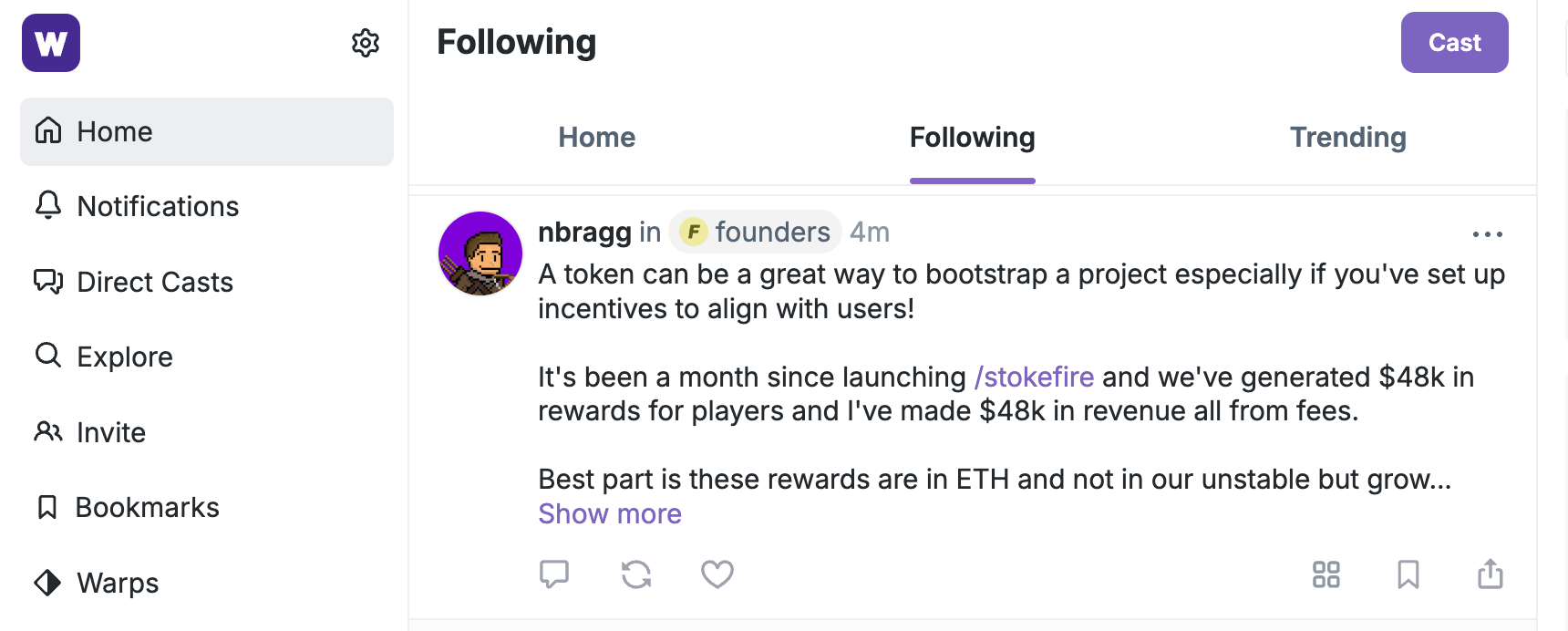Expand the cast with Show more
This screenshot has height=631, width=1568.
coord(610,514)
